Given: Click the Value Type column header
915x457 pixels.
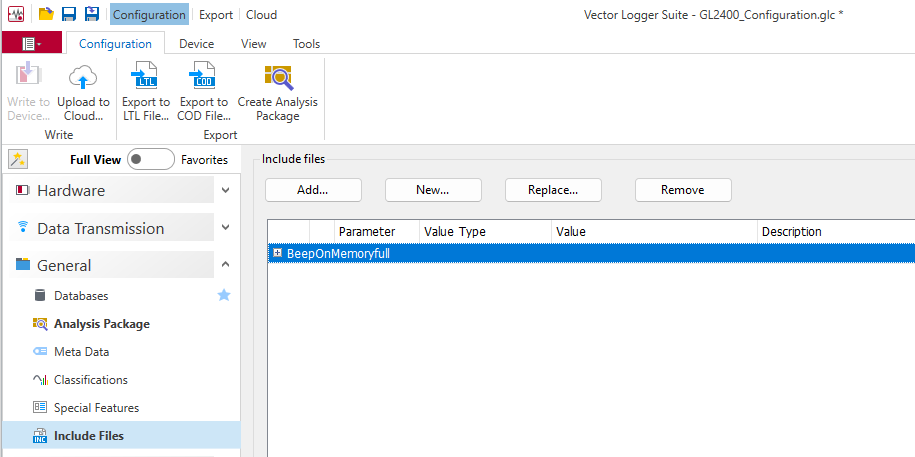Looking at the screenshot, I should pos(486,232).
